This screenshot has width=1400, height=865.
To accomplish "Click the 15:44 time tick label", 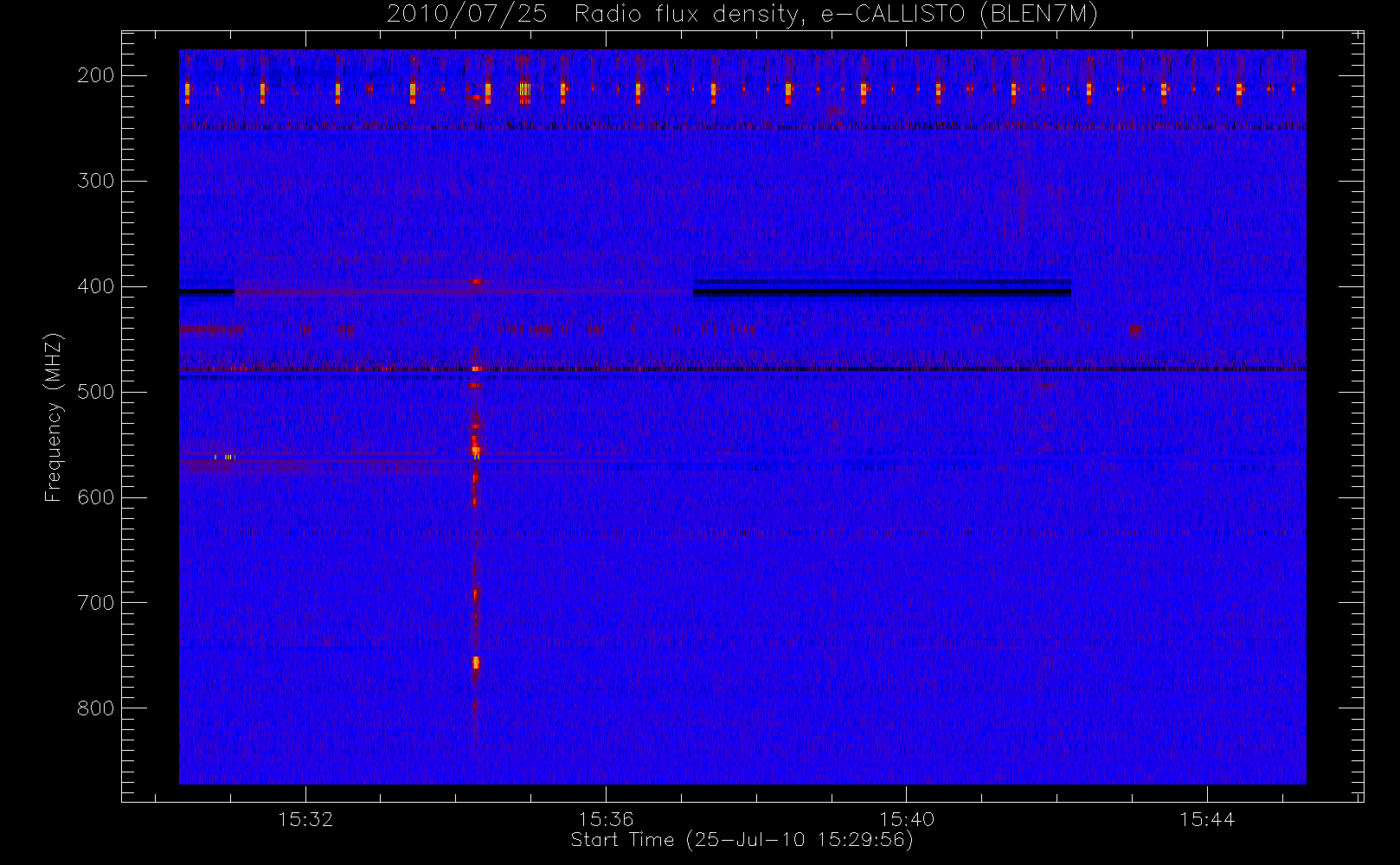I will 1207,819.
